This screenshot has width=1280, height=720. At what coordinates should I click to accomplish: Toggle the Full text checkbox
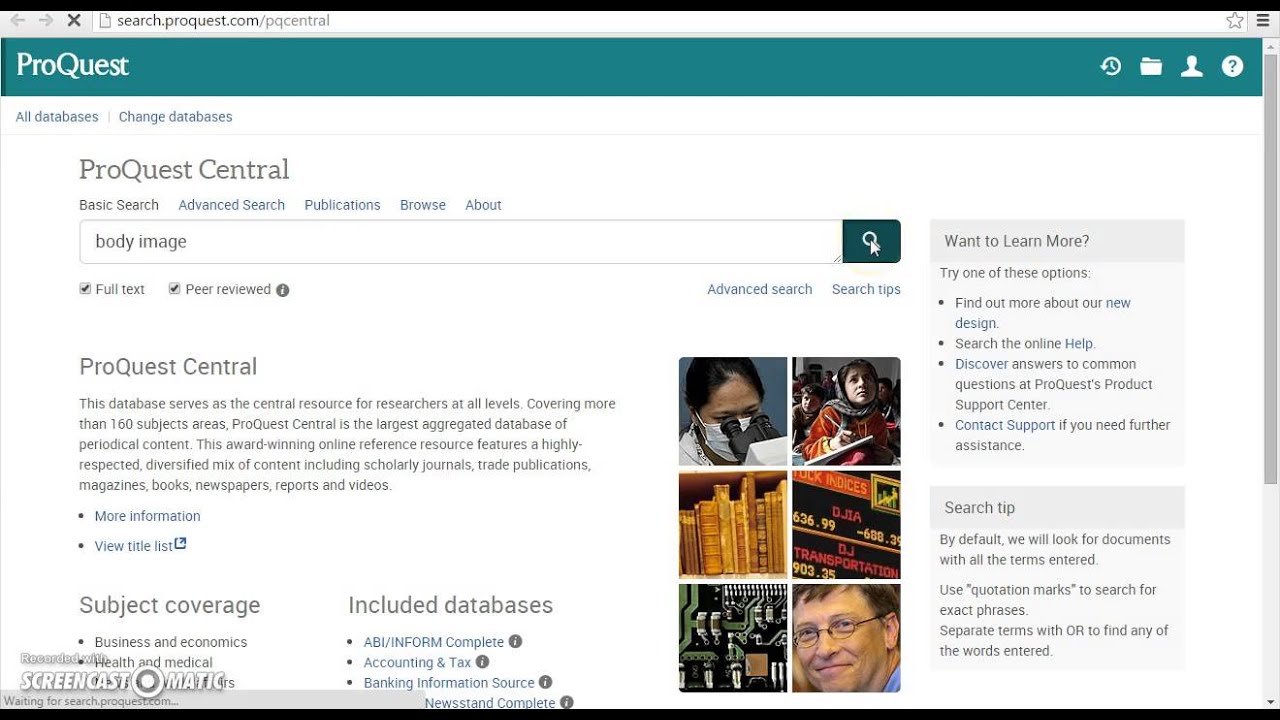click(x=85, y=289)
